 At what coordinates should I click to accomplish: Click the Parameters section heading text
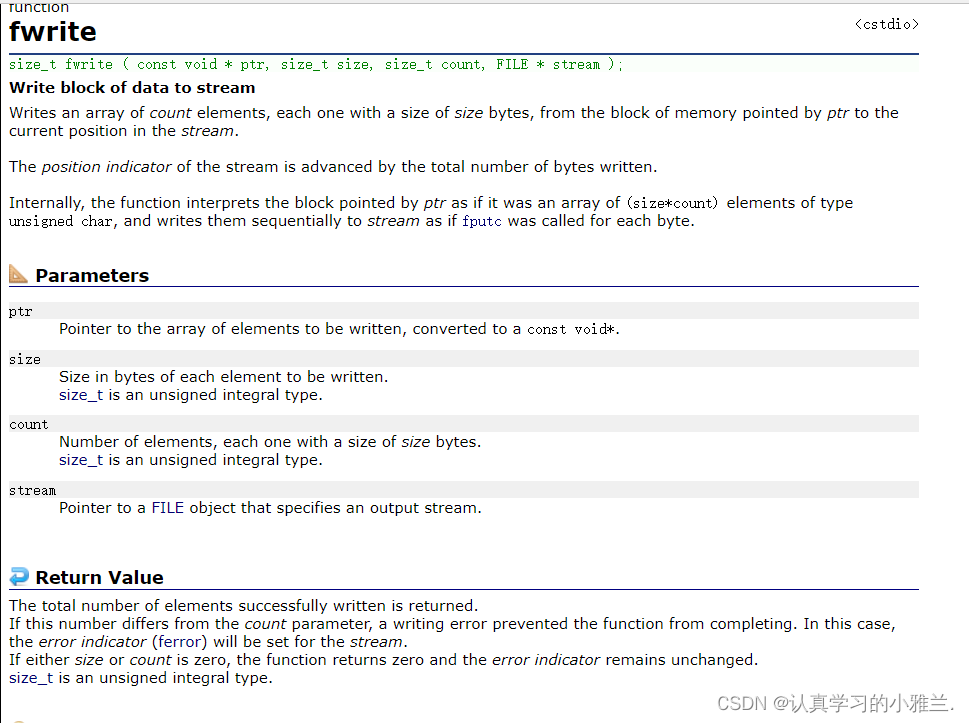[x=92, y=276]
